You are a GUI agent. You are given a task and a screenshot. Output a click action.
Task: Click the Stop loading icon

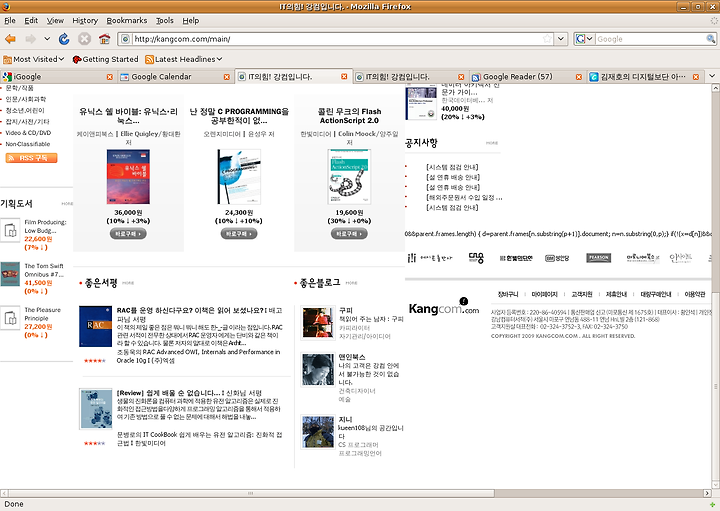point(84,39)
